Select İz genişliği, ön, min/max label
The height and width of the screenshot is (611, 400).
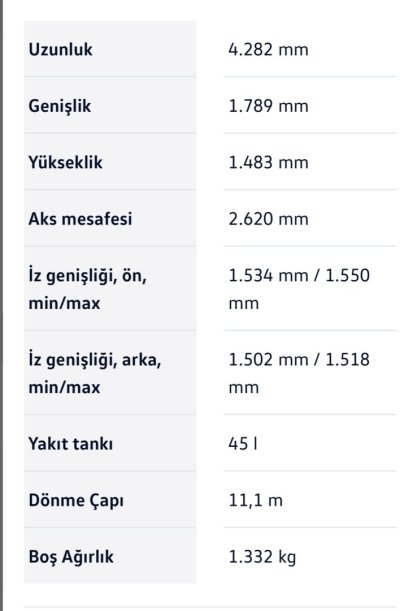click(x=88, y=289)
